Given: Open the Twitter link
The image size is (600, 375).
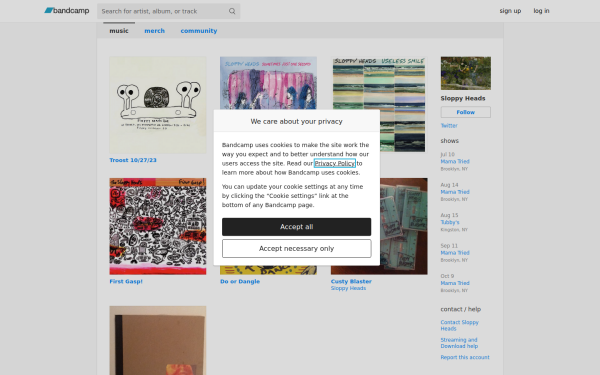Looking at the screenshot, I should (x=449, y=126).
